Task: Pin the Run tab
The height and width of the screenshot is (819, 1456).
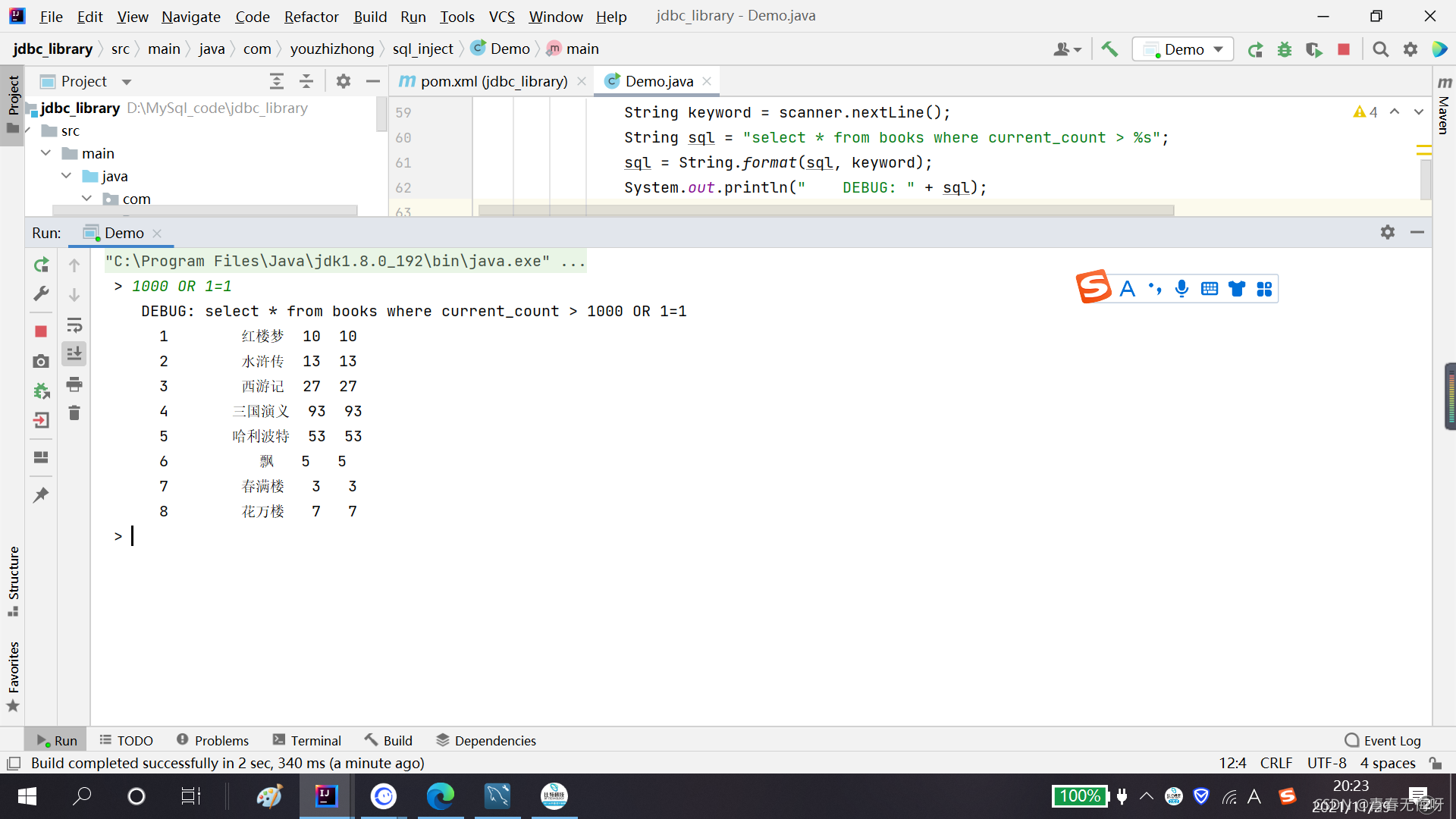Action: (x=41, y=495)
